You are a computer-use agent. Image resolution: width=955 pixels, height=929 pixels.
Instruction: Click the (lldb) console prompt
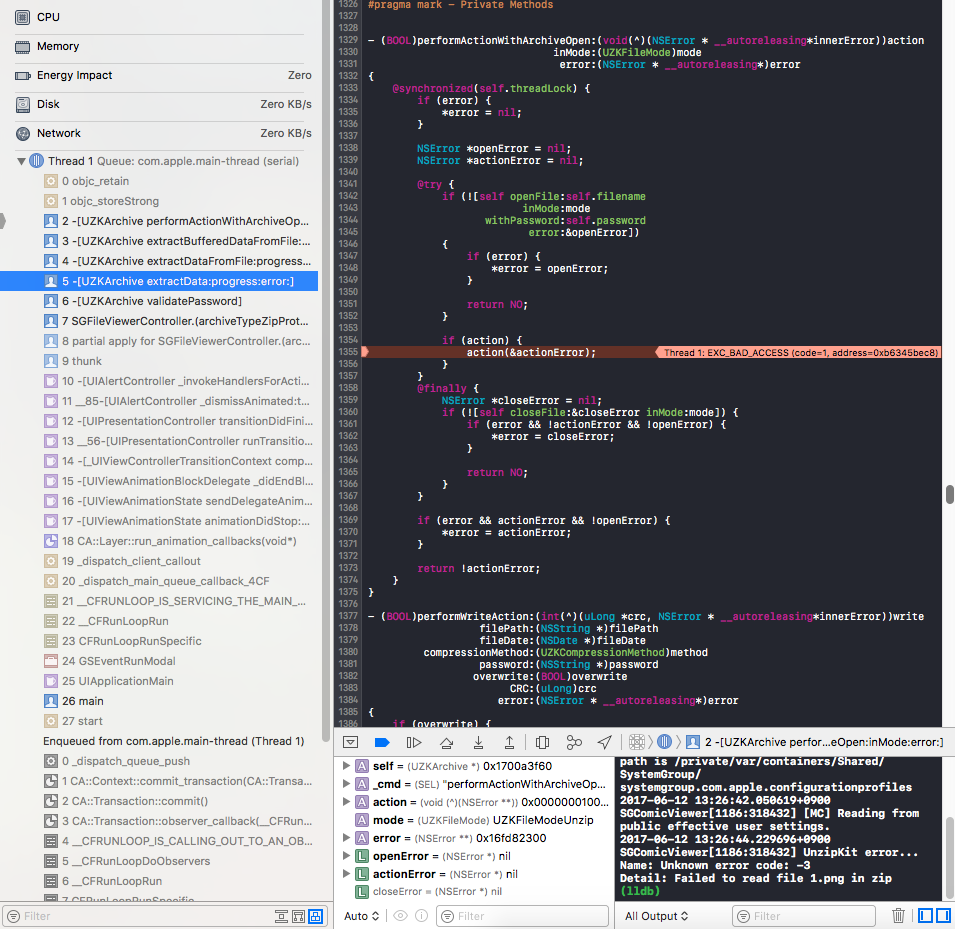tap(640, 891)
